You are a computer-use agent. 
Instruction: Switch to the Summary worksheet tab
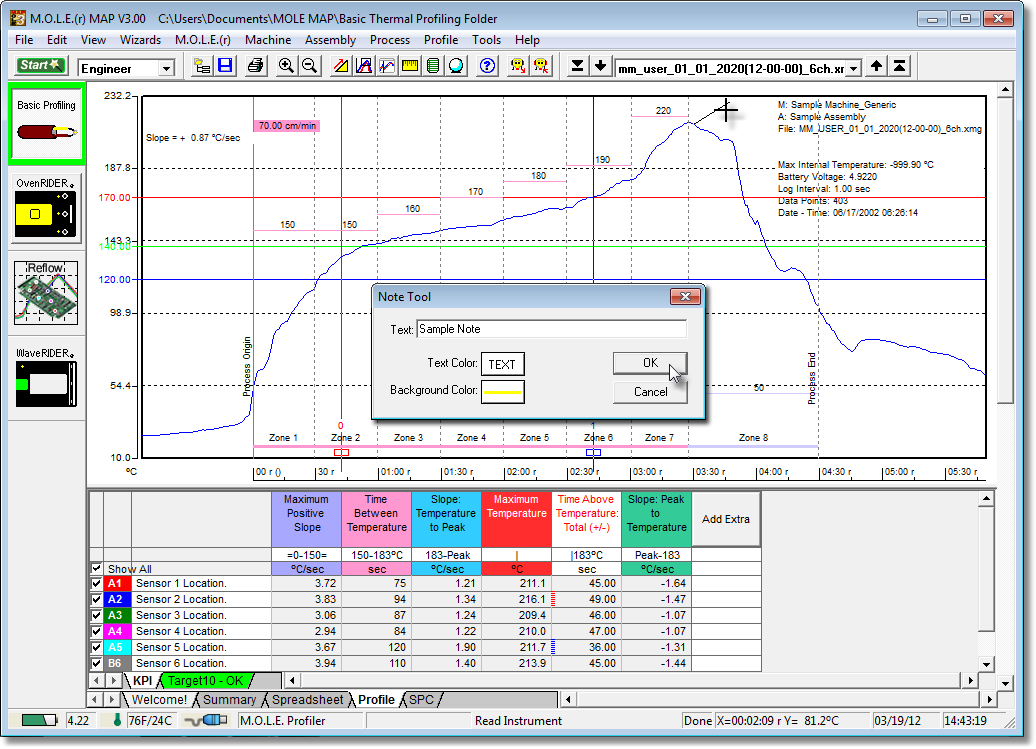point(229,699)
